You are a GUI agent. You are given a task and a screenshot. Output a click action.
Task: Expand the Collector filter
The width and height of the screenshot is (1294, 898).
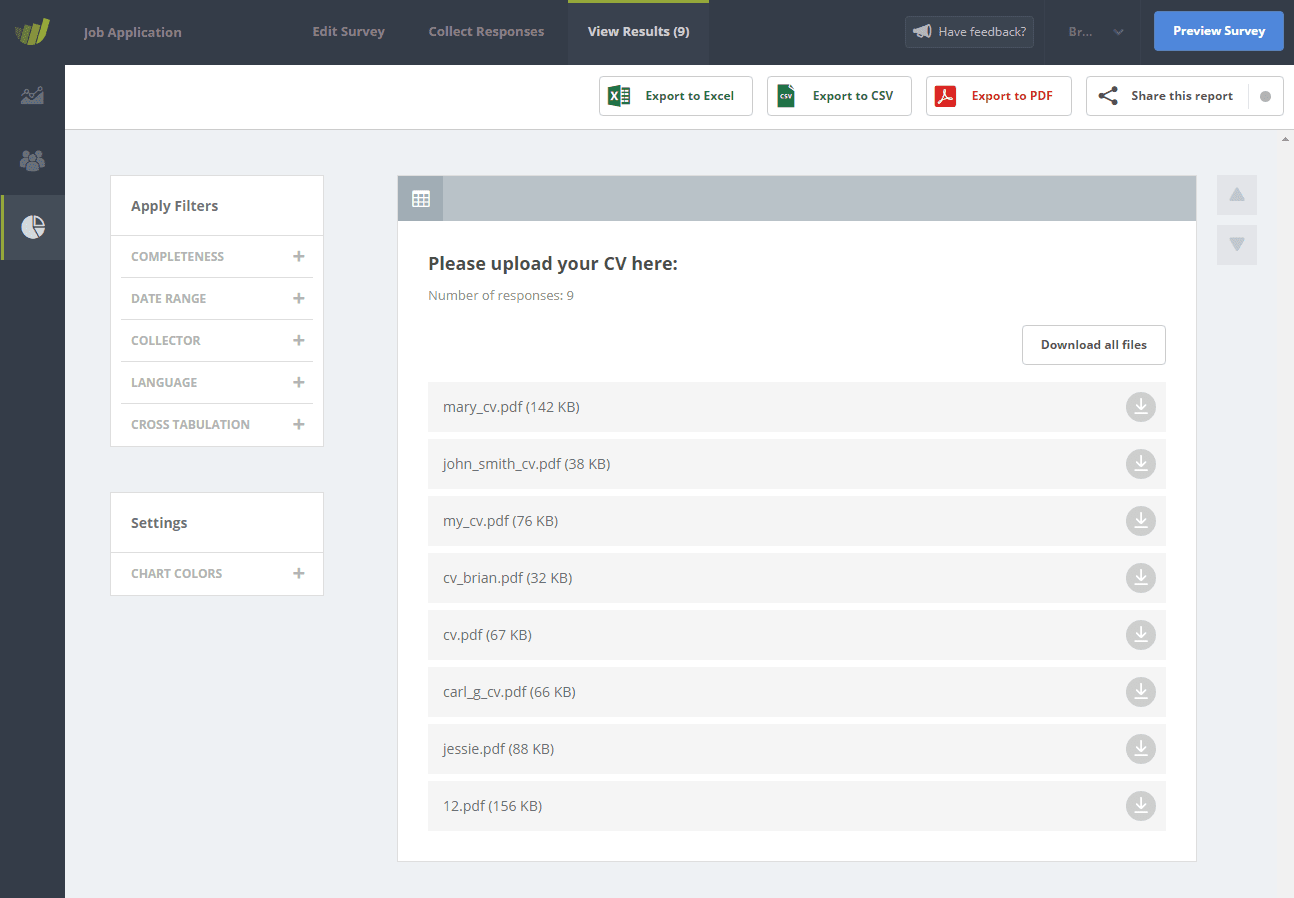[x=217, y=341]
